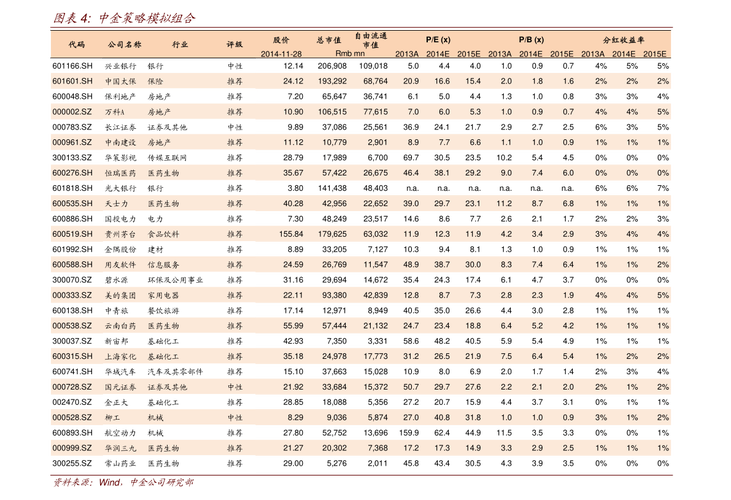The height and width of the screenshot is (500, 731).
Task: Select stock code 000783.SZ
Action: click(x=72, y=127)
